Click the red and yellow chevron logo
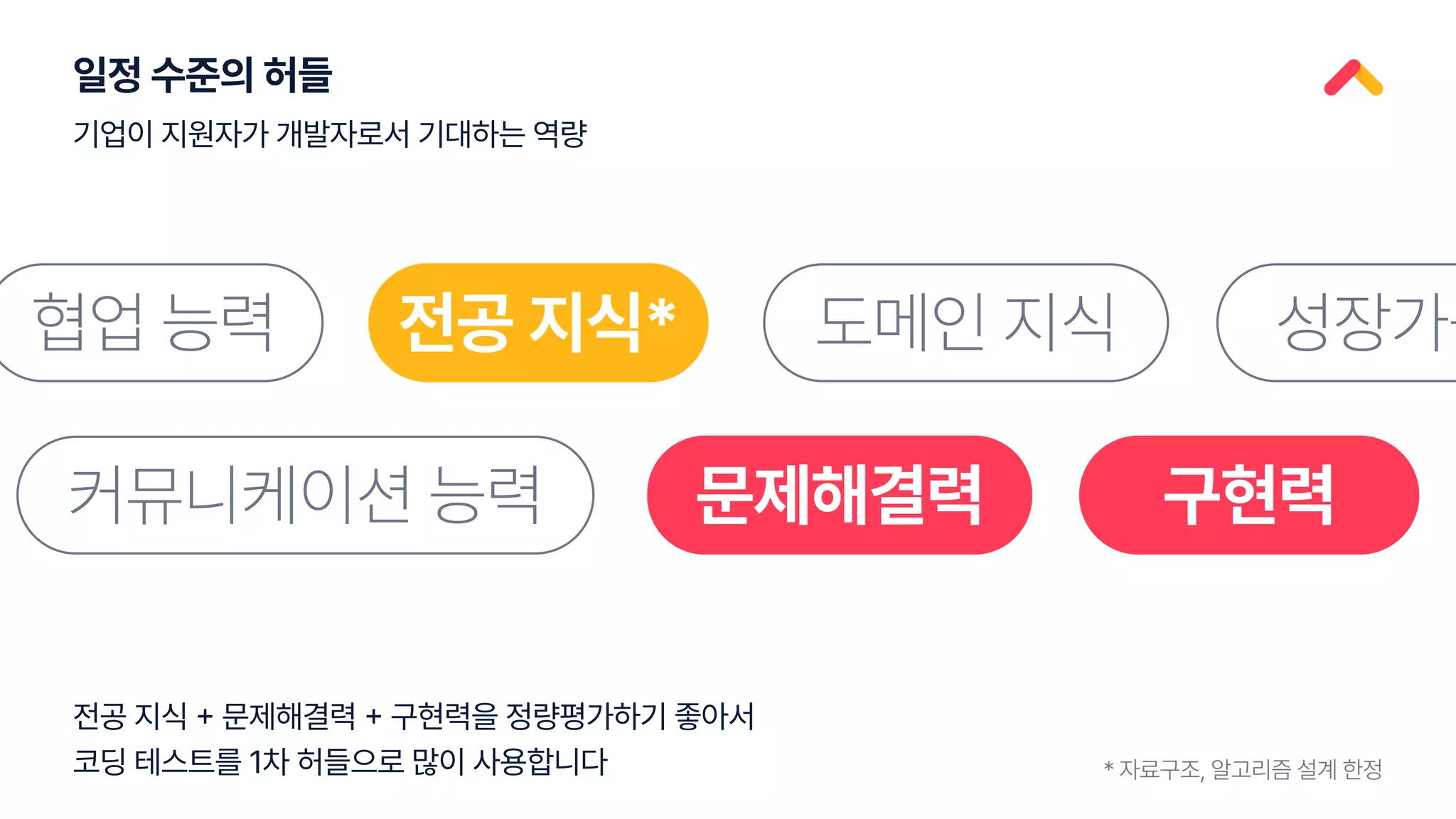1456x819 pixels. [x=1353, y=77]
